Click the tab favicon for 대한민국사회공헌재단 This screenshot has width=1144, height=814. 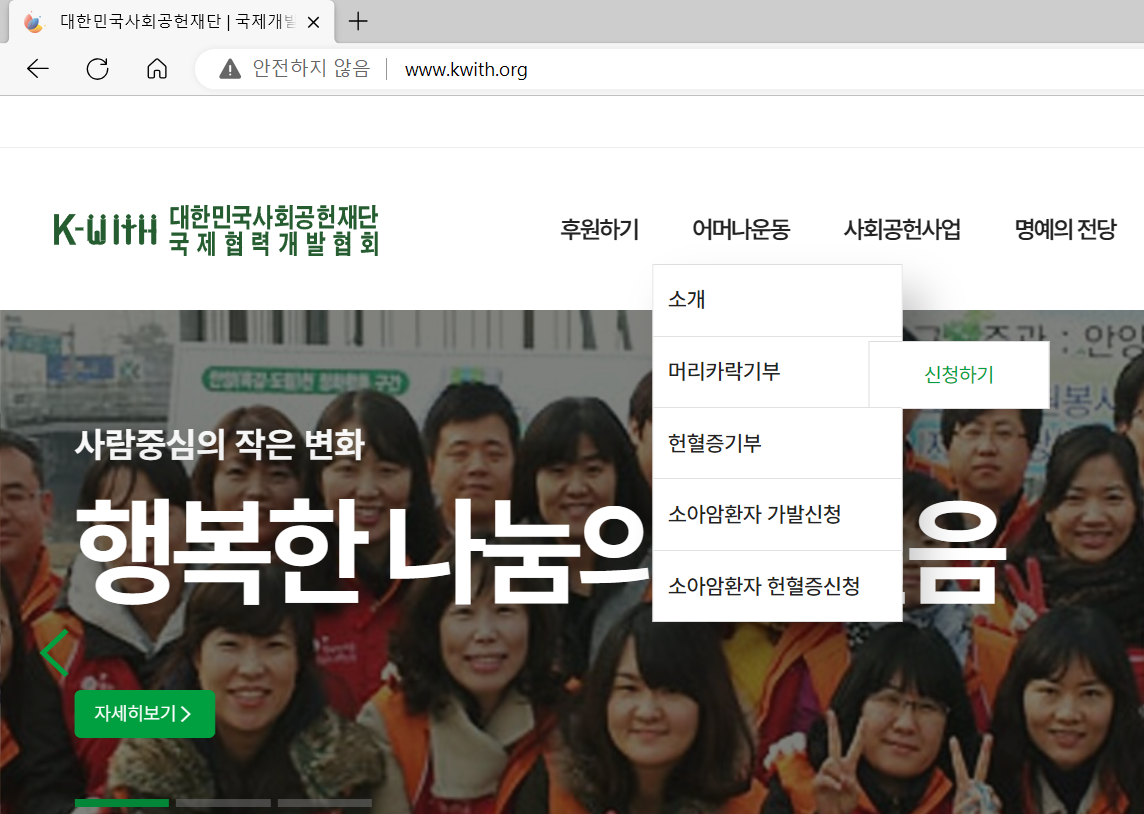[34, 22]
